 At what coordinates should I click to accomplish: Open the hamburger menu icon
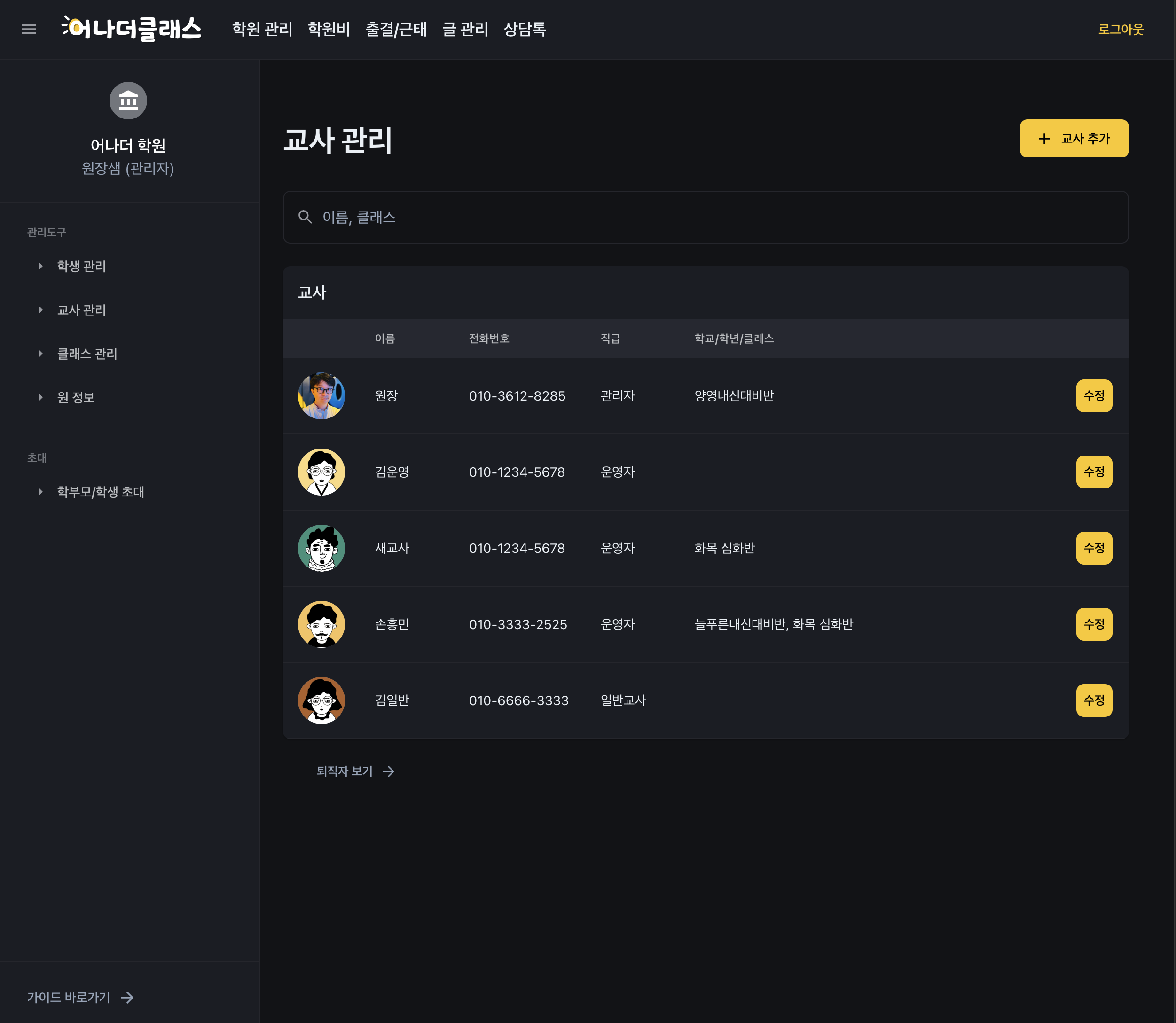click(29, 29)
